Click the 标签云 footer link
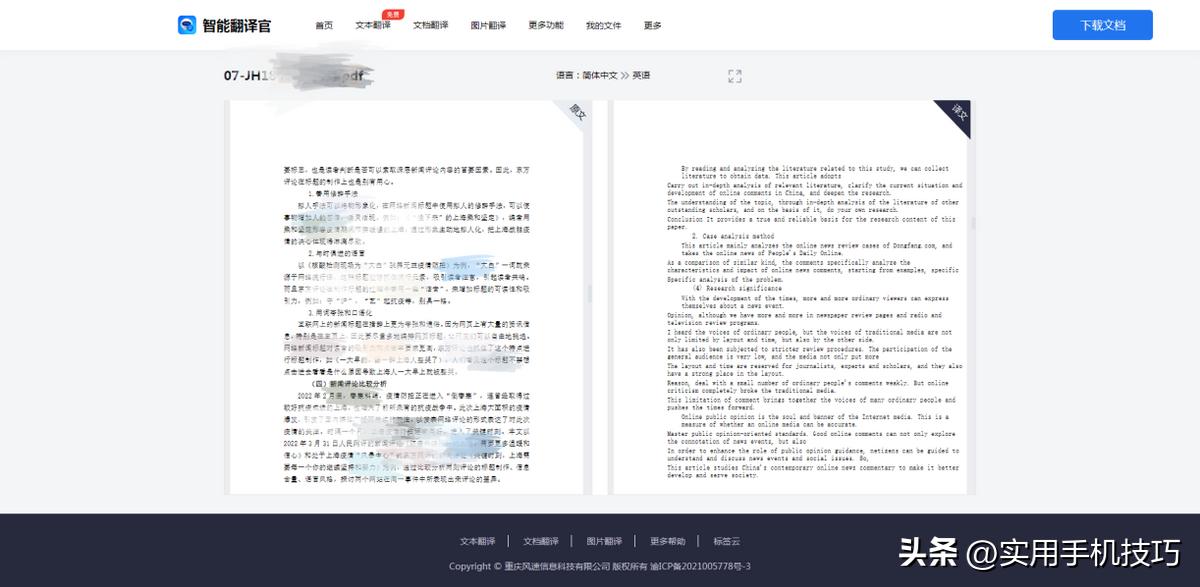Screen dimensions: 1200x587 point(726,540)
